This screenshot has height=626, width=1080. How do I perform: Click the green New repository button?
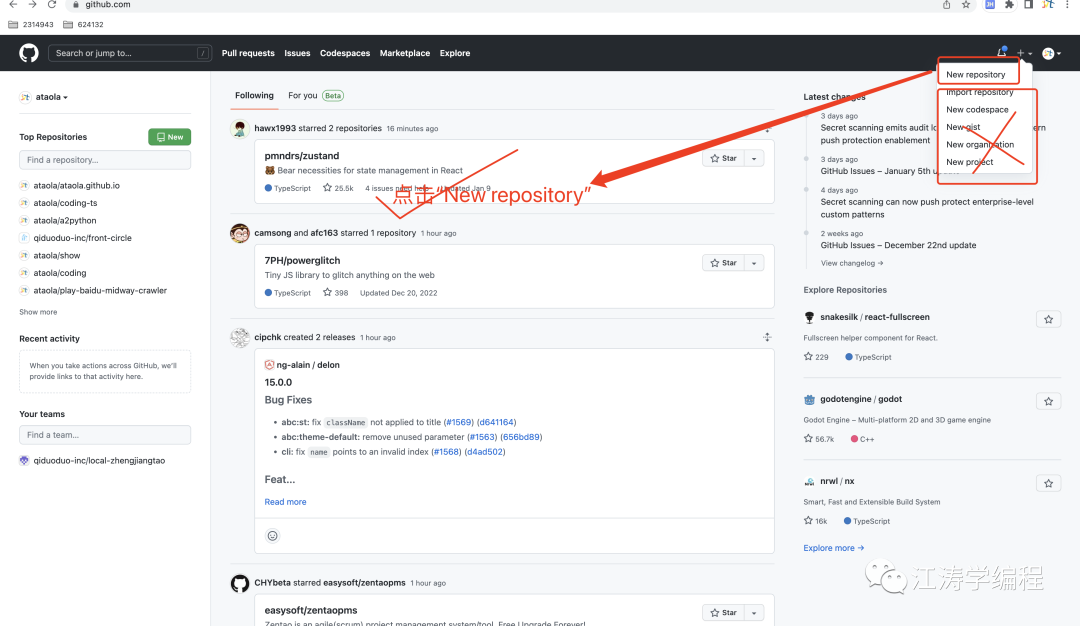pyautogui.click(x=169, y=137)
